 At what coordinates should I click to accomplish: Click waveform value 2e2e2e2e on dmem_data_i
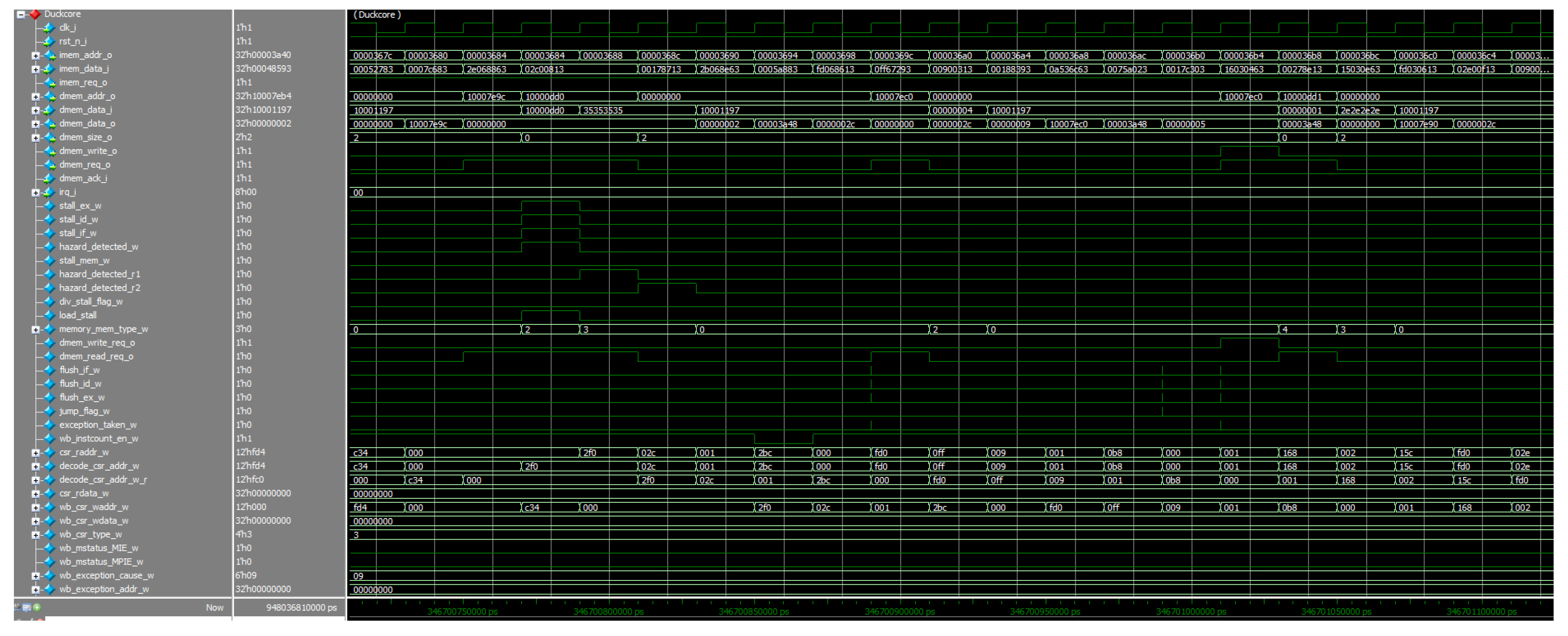(1360, 111)
